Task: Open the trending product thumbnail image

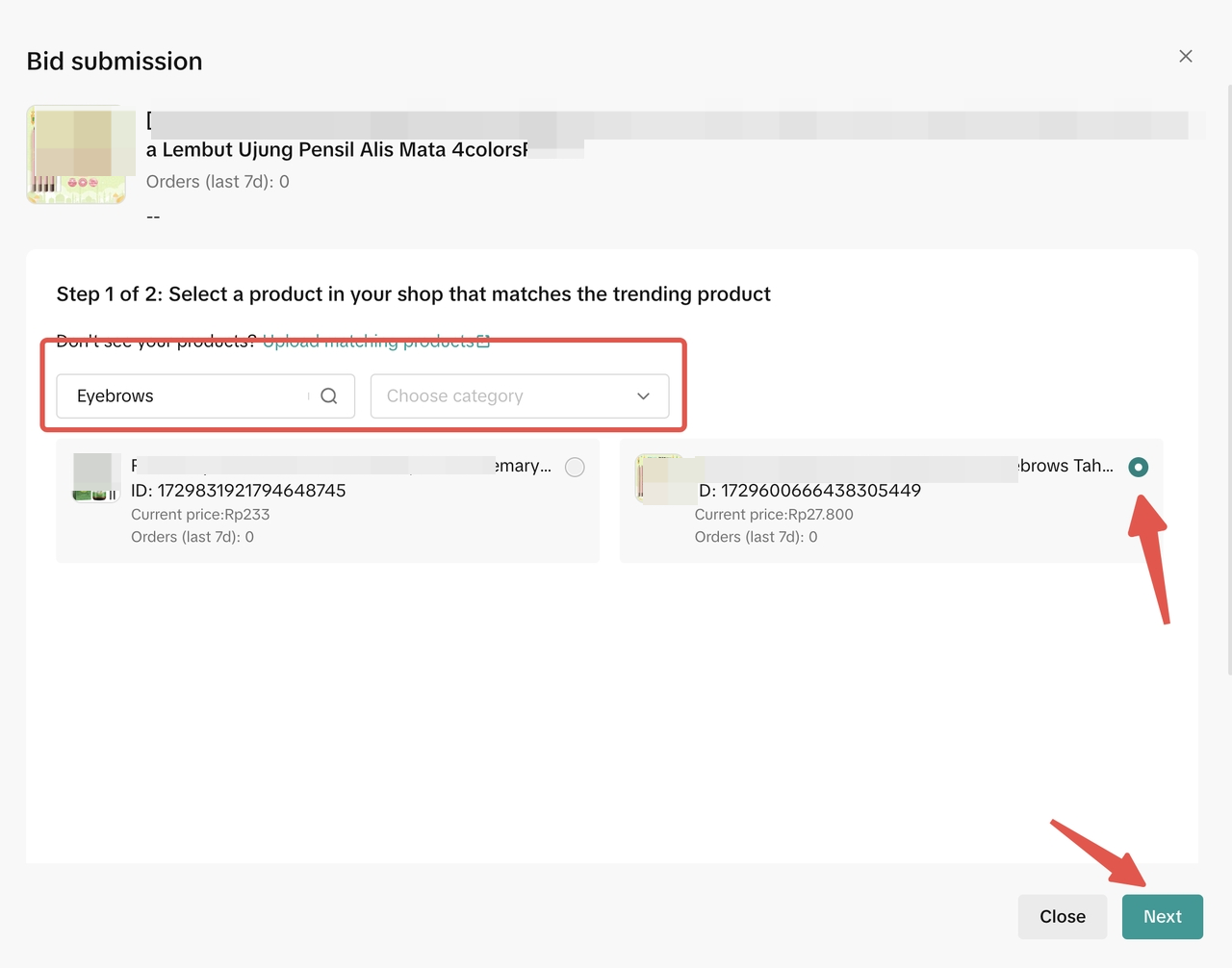Action: (76, 155)
